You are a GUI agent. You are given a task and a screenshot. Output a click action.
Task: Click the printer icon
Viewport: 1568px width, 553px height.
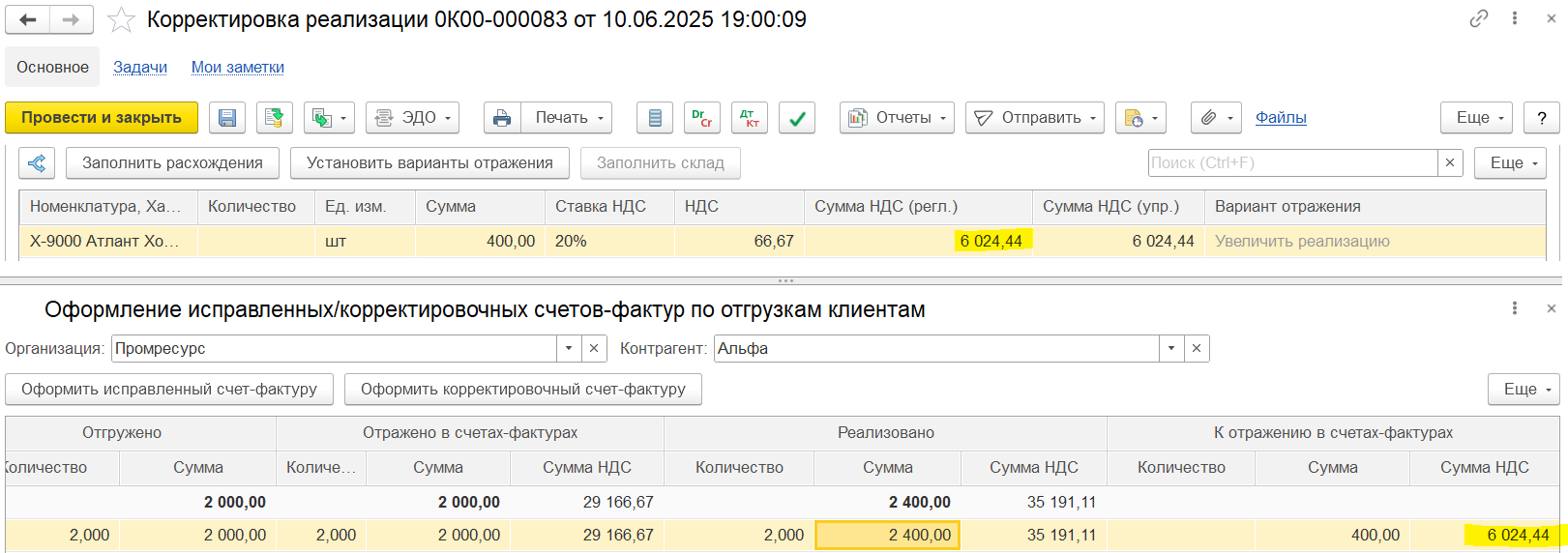pyautogui.click(x=502, y=118)
